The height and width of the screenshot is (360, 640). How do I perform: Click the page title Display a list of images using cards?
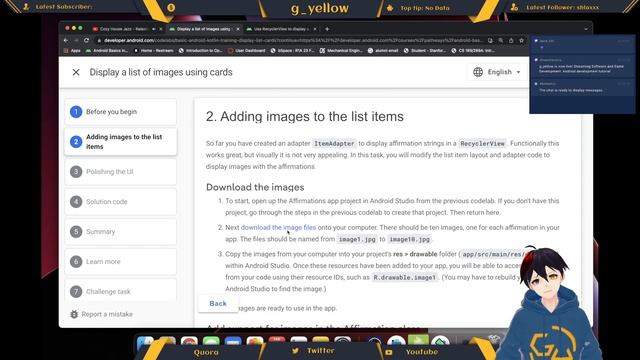pos(161,72)
